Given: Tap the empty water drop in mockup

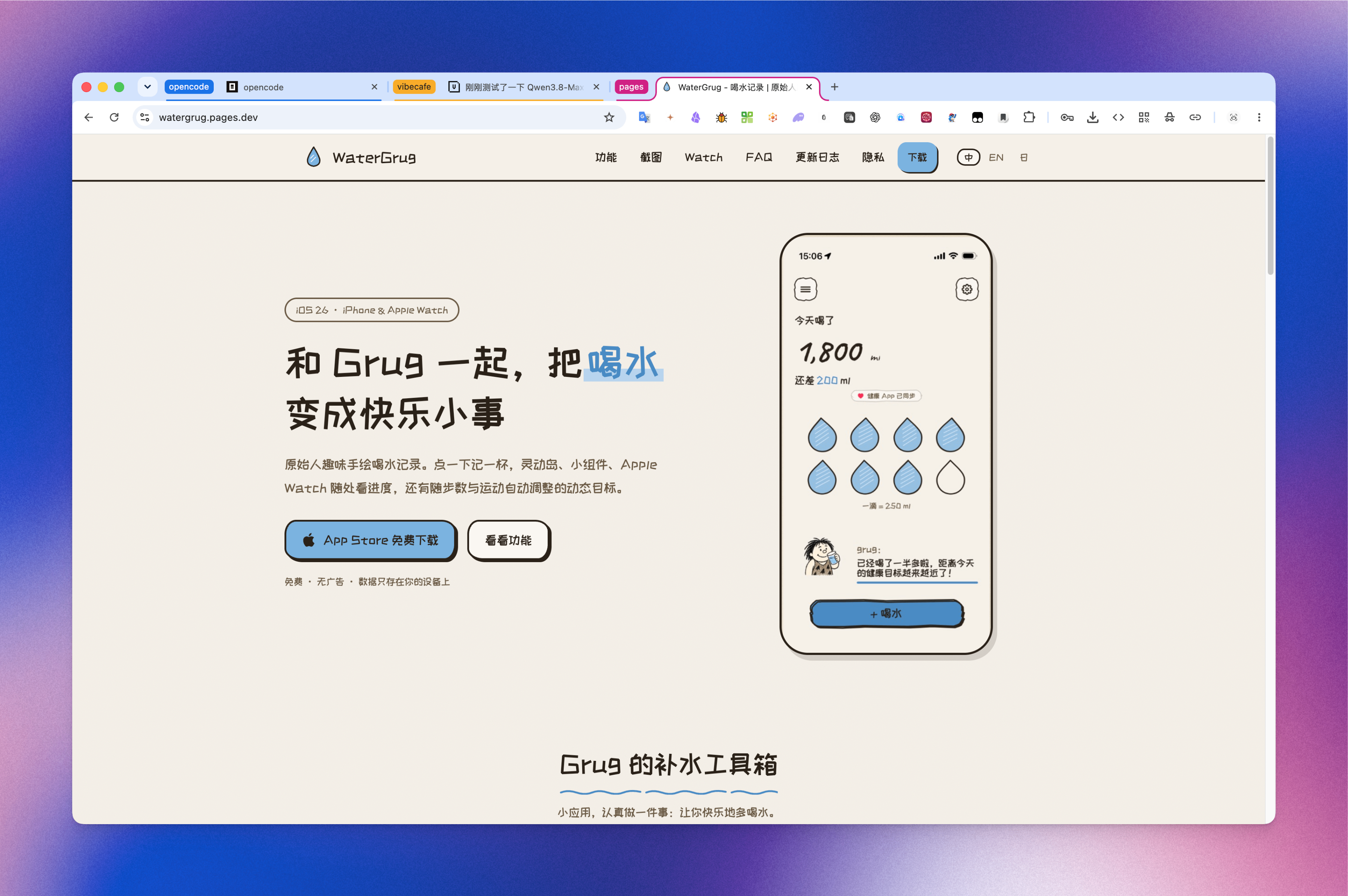Looking at the screenshot, I should click(950, 478).
